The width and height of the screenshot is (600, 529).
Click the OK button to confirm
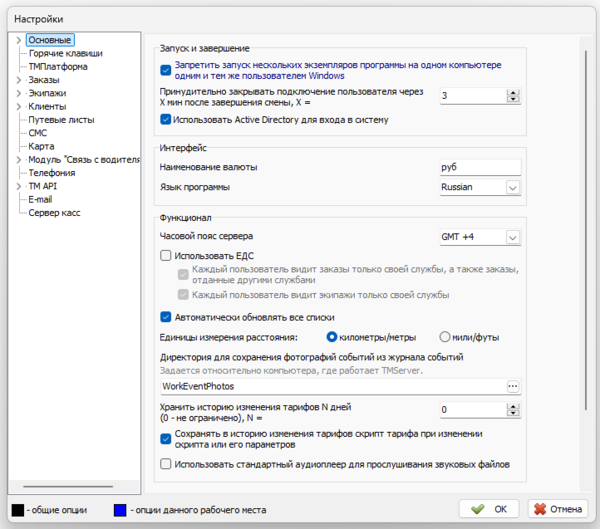[490, 509]
